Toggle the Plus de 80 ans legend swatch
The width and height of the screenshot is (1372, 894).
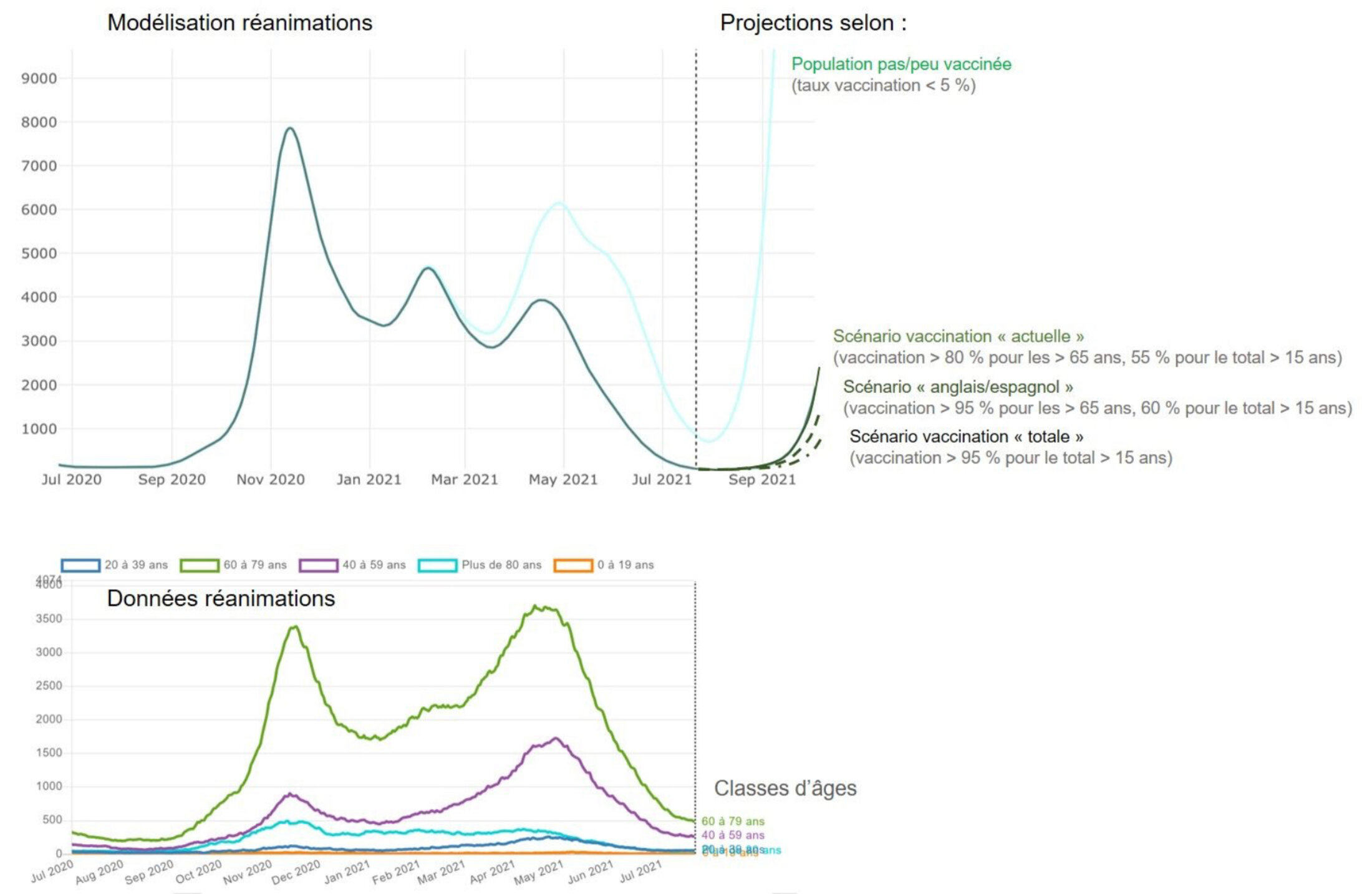(438, 565)
